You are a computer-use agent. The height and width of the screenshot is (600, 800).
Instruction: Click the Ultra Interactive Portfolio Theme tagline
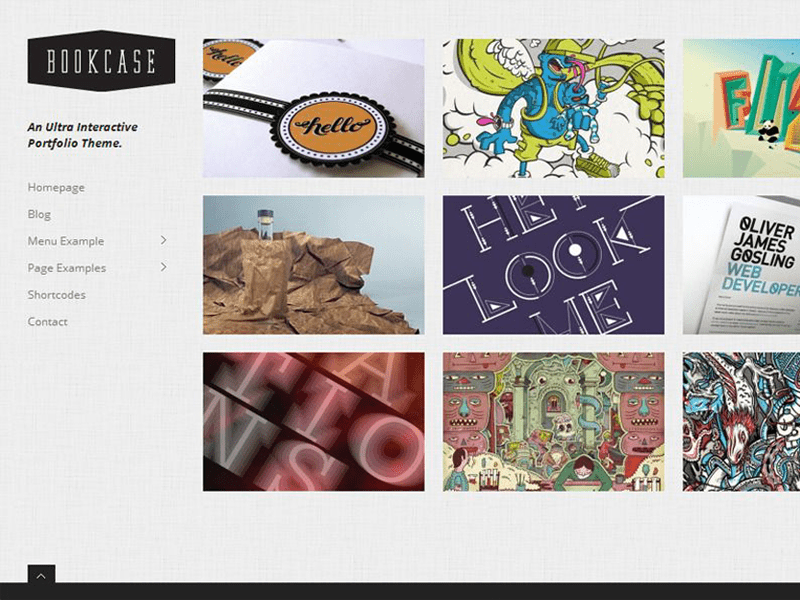tap(83, 135)
